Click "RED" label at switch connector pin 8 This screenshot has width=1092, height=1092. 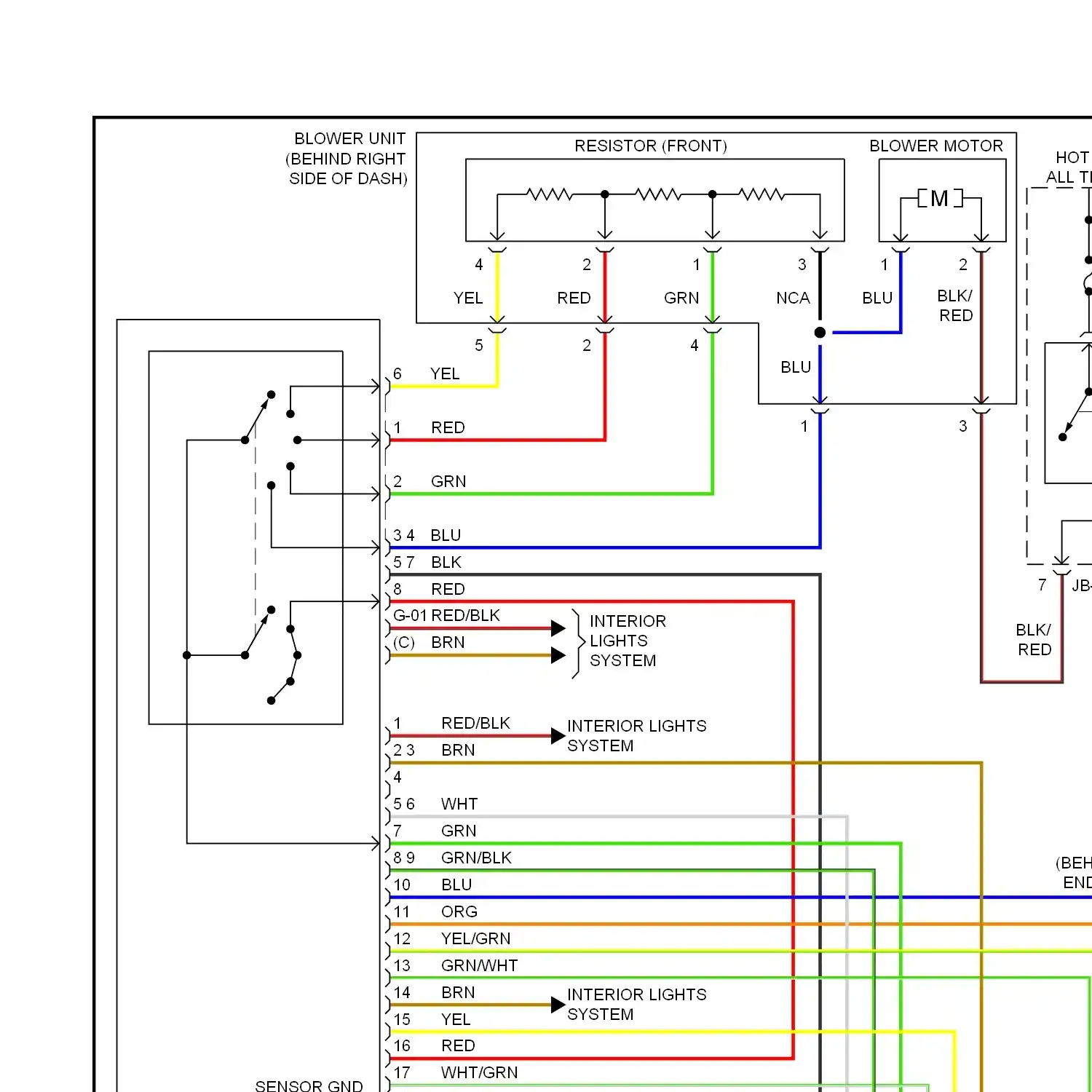[448, 589]
